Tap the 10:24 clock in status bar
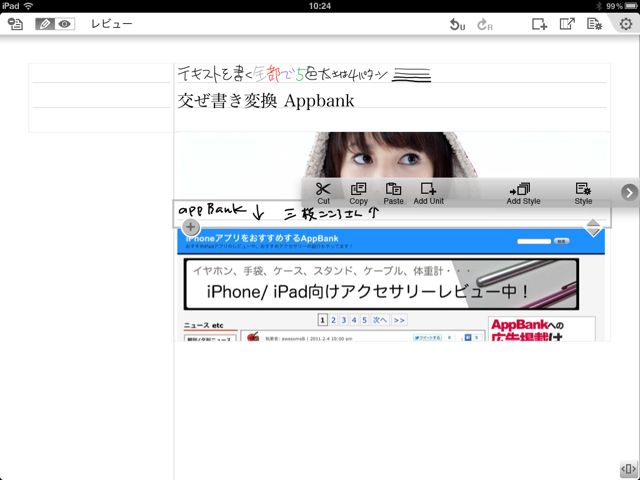 [320, 6]
